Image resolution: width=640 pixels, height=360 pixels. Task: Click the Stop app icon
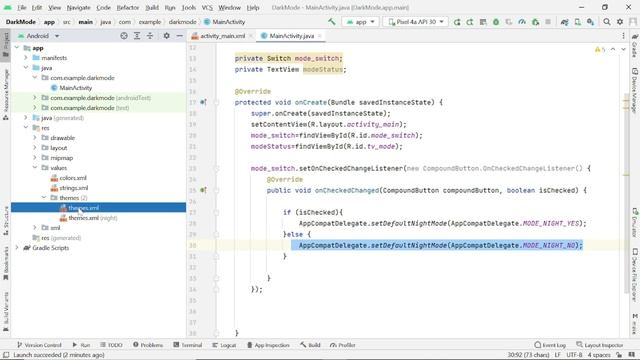[548, 22]
